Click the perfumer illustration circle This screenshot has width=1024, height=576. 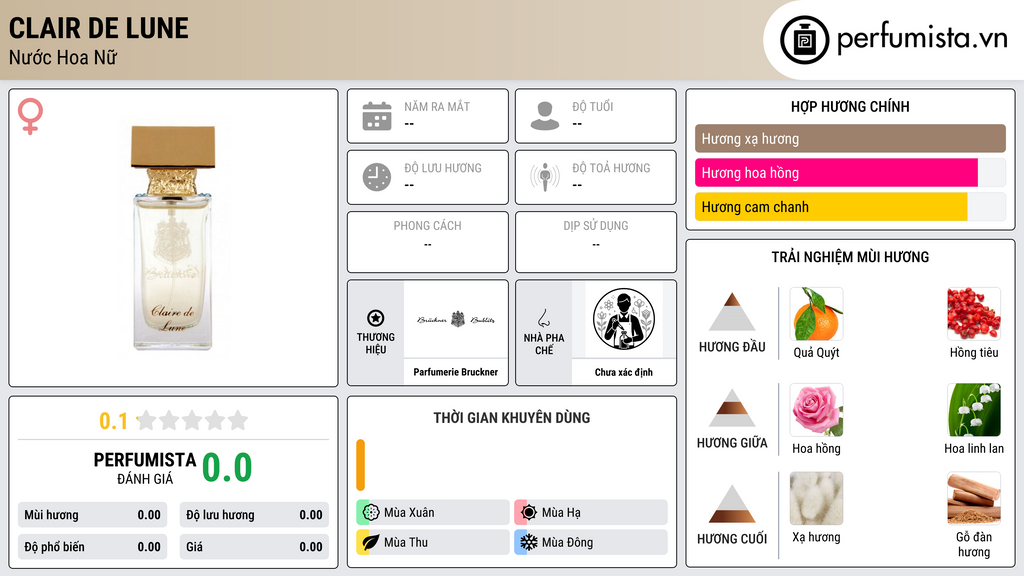[x=624, y=319]
